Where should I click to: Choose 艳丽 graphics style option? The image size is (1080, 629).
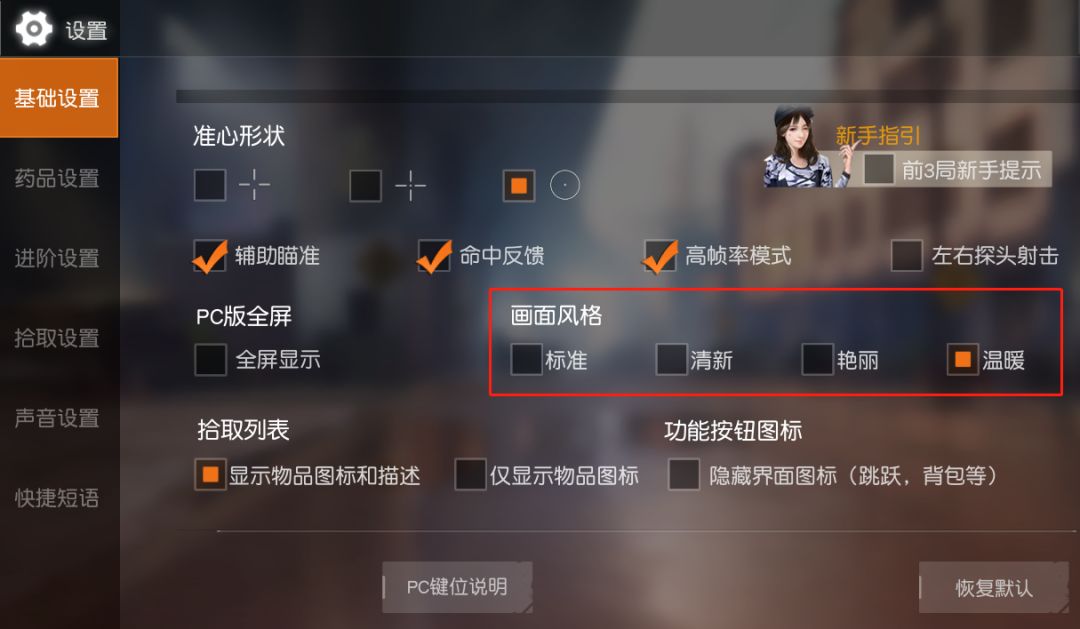[818, 360]
